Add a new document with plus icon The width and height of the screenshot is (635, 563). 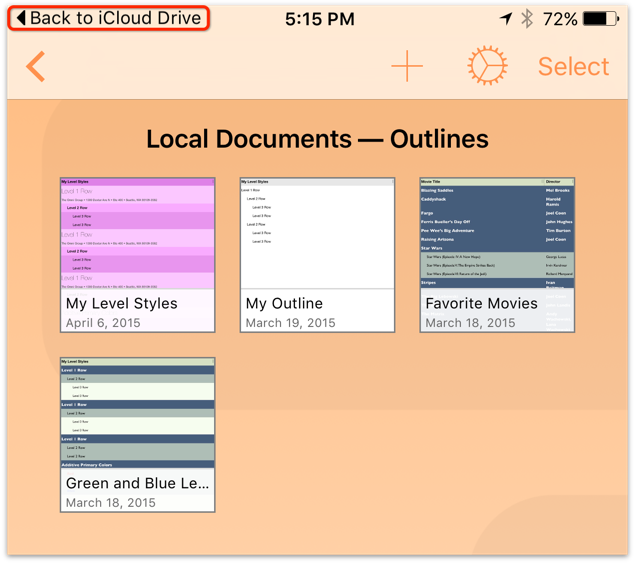pyautogui.click(x=407, y=66)
